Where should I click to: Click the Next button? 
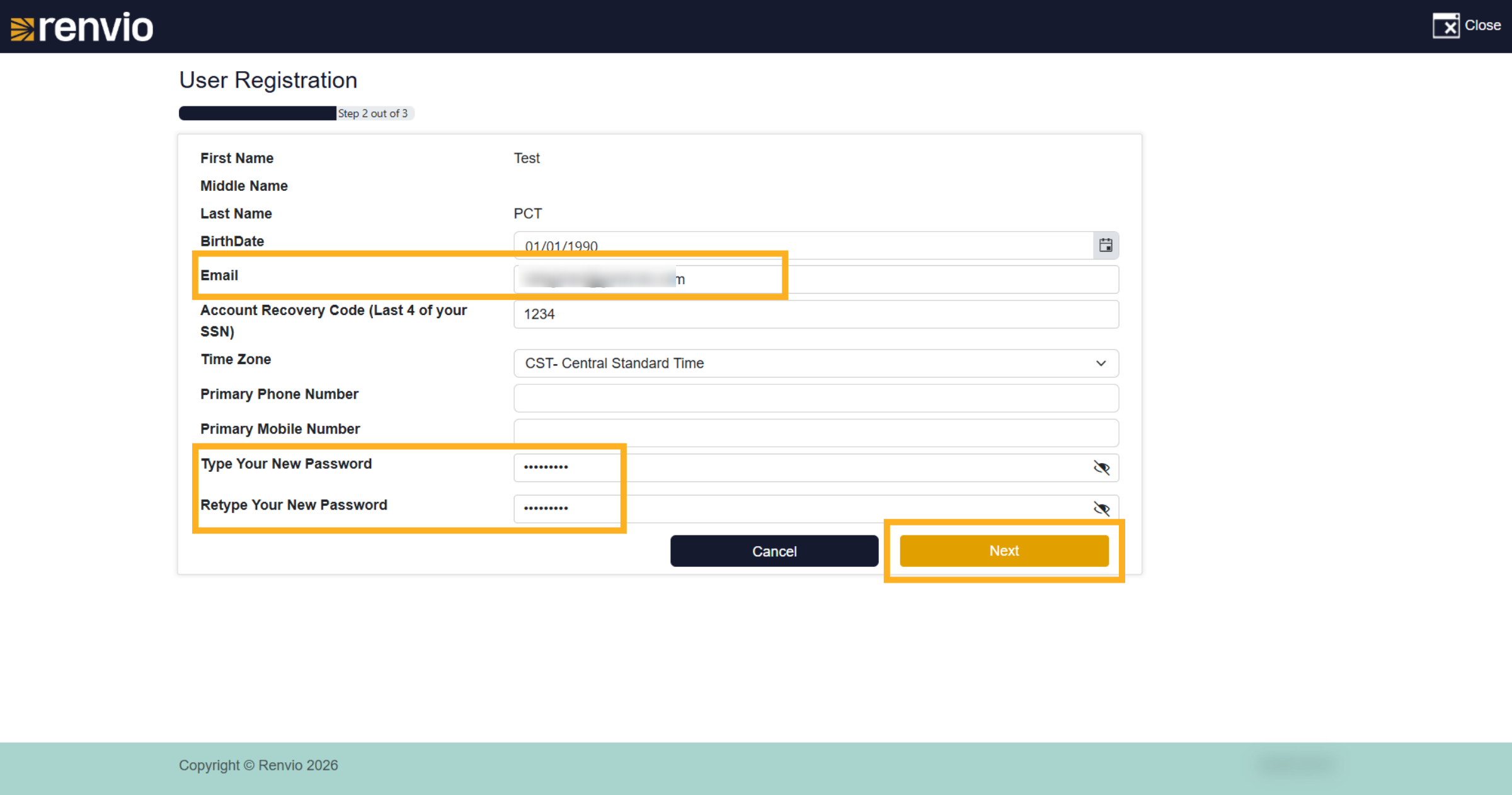pyautogui.click(x=1004, y=551)
